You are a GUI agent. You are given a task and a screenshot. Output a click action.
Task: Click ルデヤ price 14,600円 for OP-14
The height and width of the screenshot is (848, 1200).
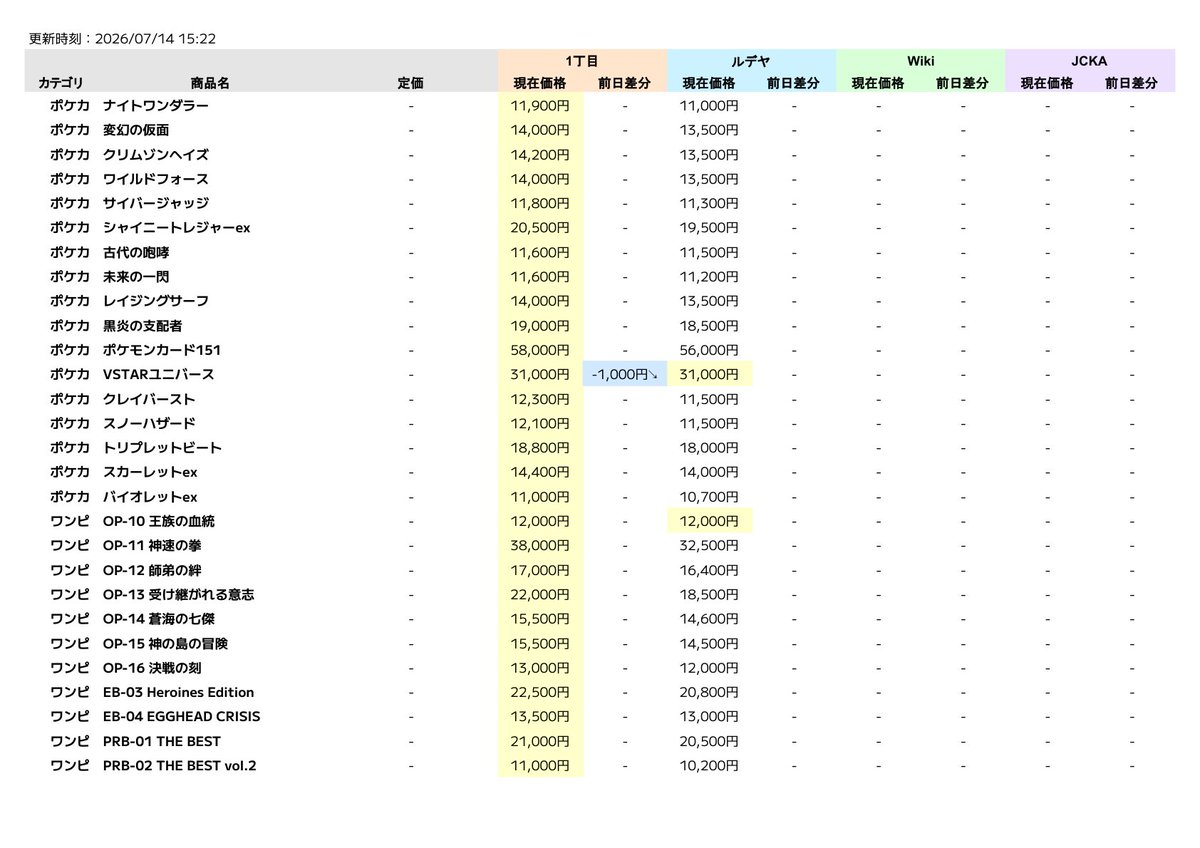(x=709, y=619)
